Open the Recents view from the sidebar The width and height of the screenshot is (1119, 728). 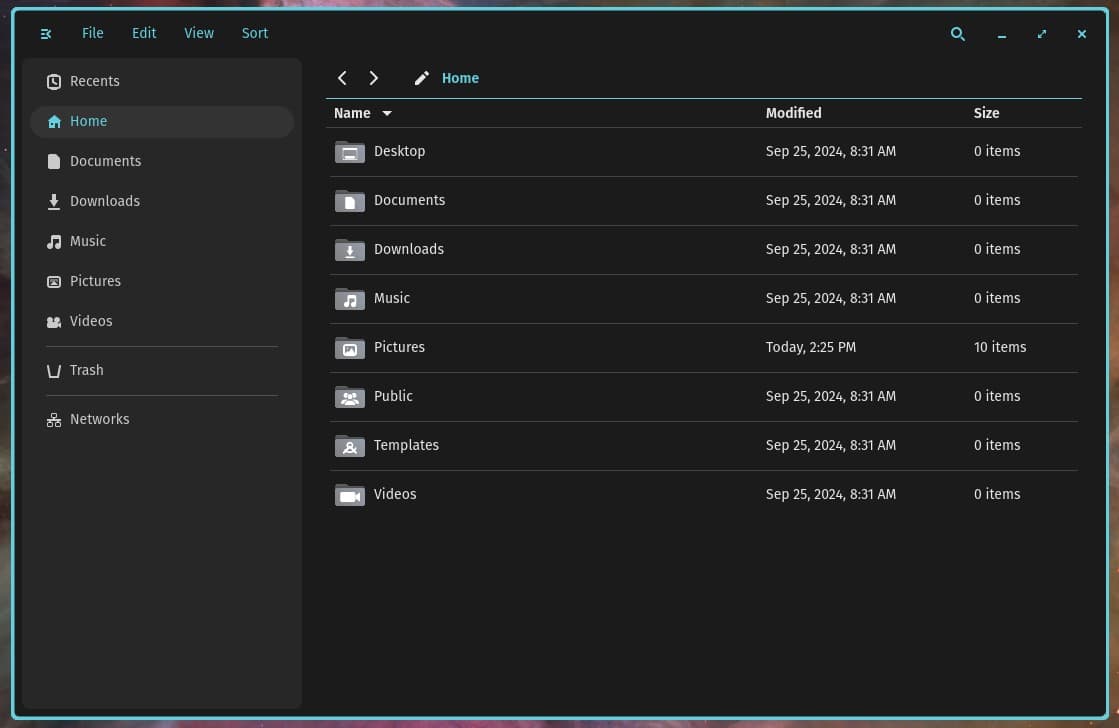[95, 81]
